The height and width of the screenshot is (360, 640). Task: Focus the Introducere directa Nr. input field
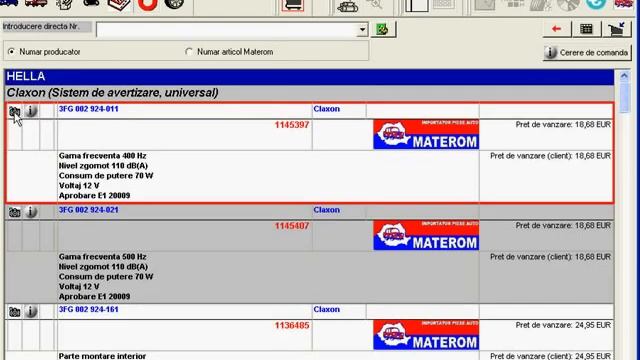(x=227, y=30)
